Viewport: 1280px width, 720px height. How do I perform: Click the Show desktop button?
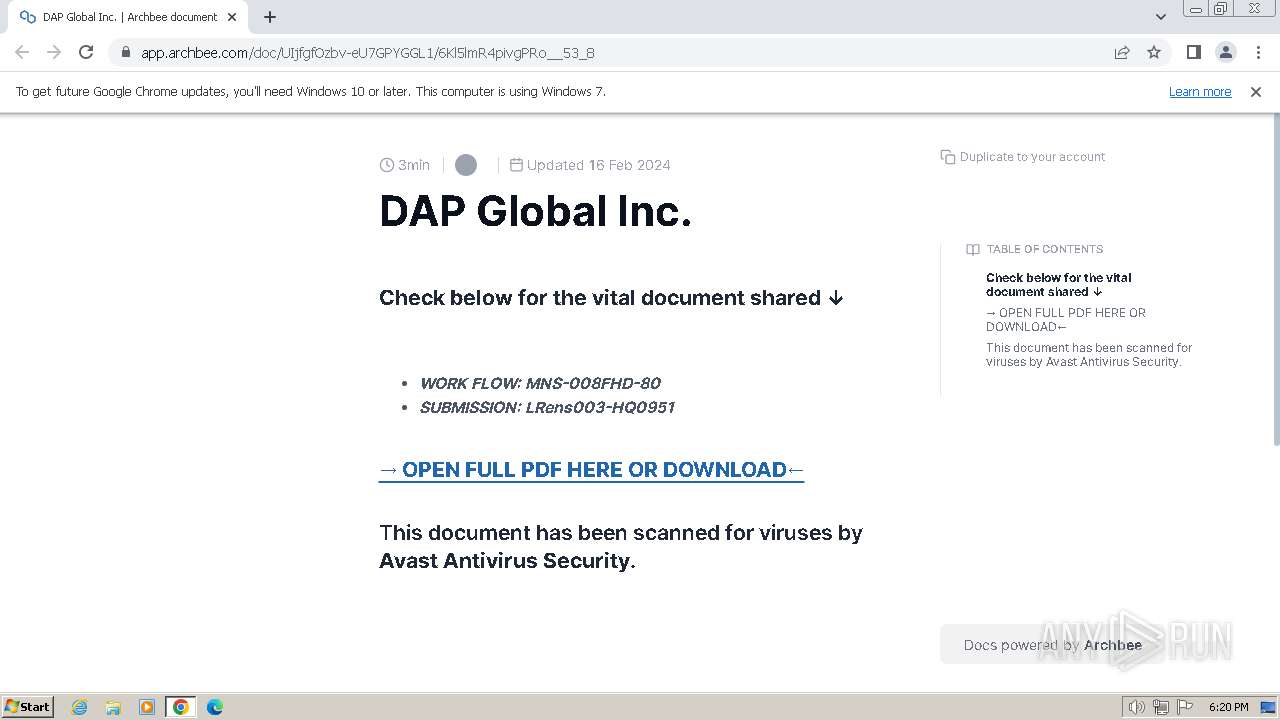[1269, 707]
